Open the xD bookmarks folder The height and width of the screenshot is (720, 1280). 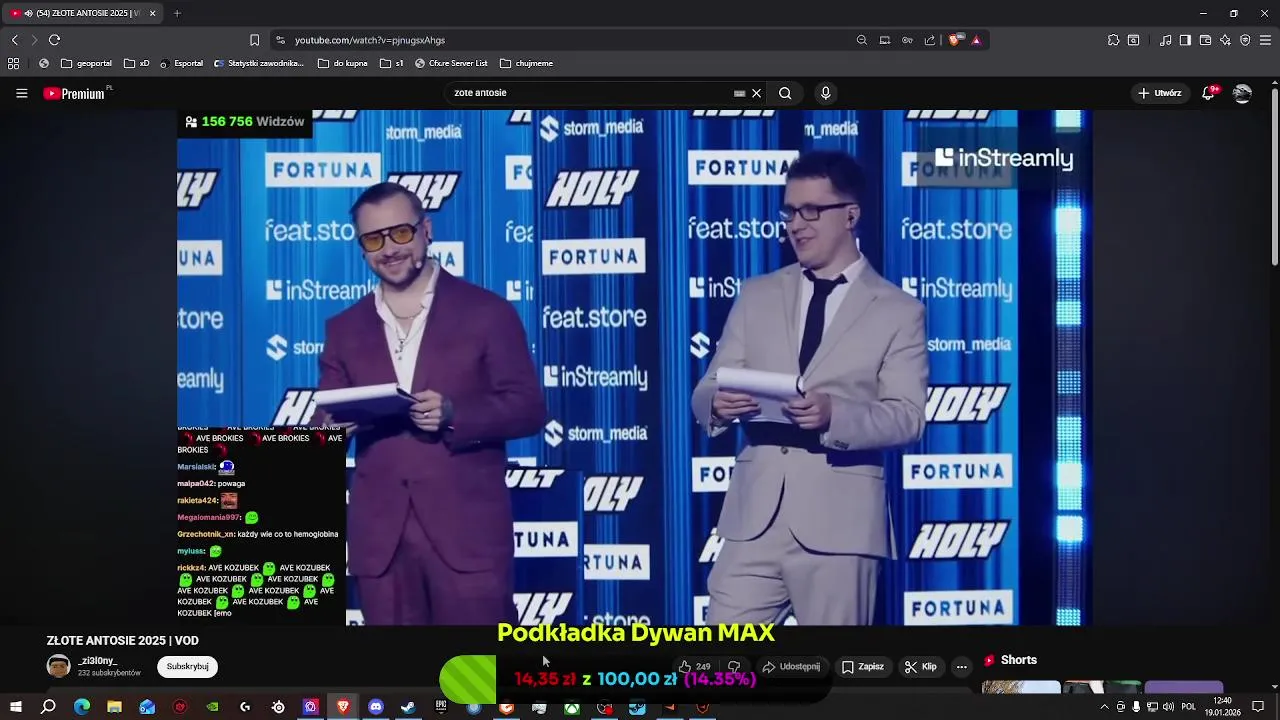coord(137,63)
